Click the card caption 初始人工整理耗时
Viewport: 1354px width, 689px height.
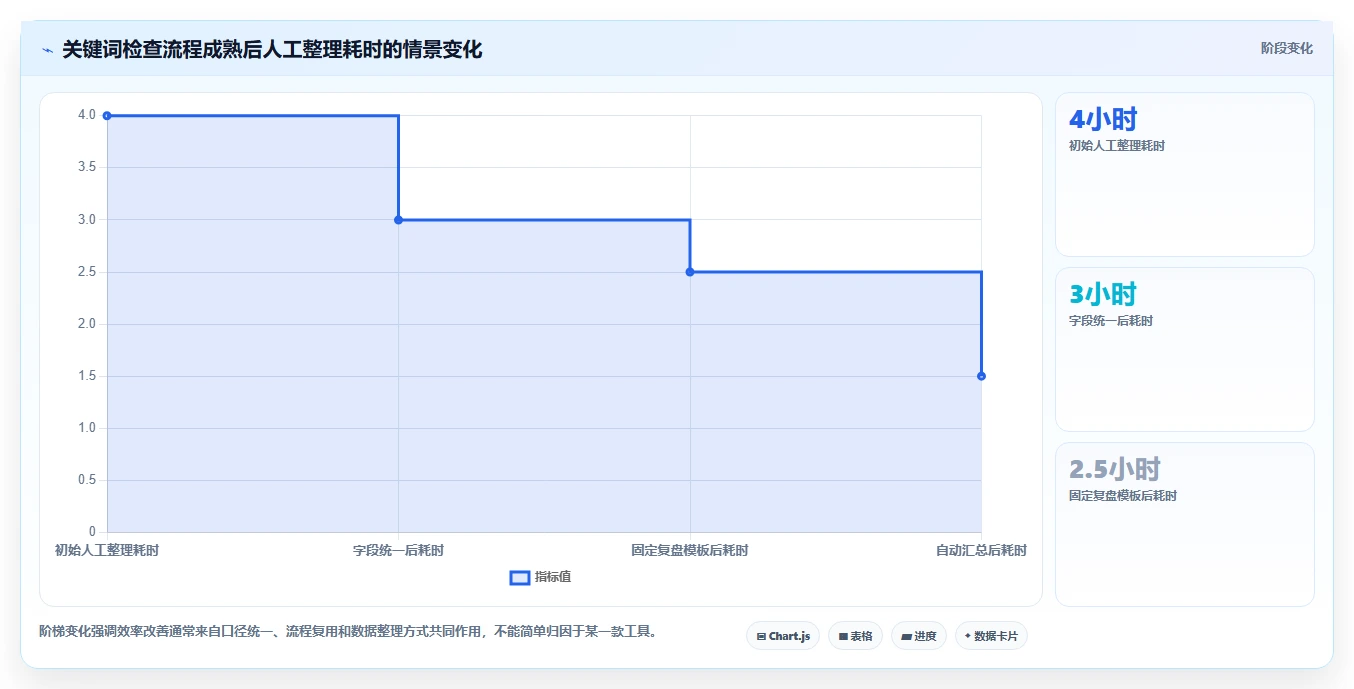1117,146
